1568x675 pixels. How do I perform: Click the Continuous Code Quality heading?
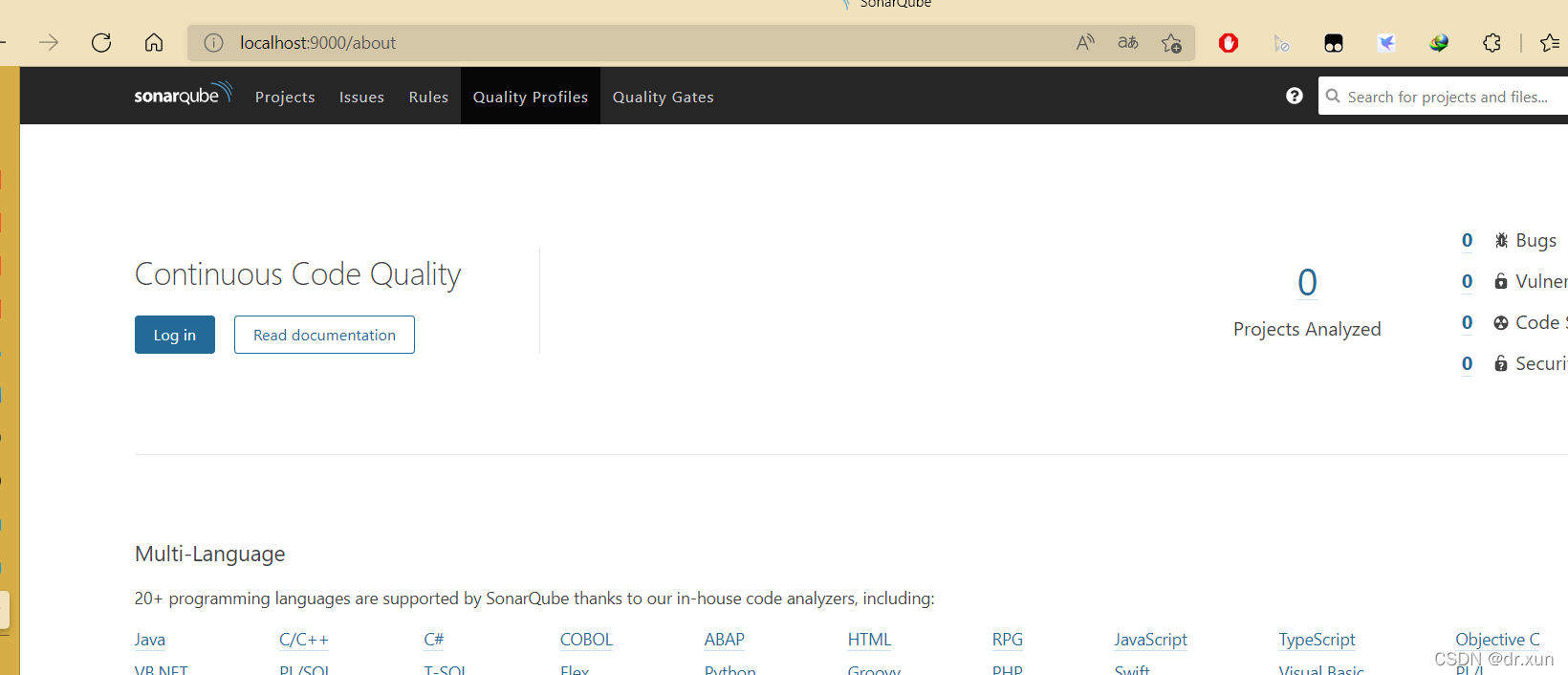coord(297,274)
